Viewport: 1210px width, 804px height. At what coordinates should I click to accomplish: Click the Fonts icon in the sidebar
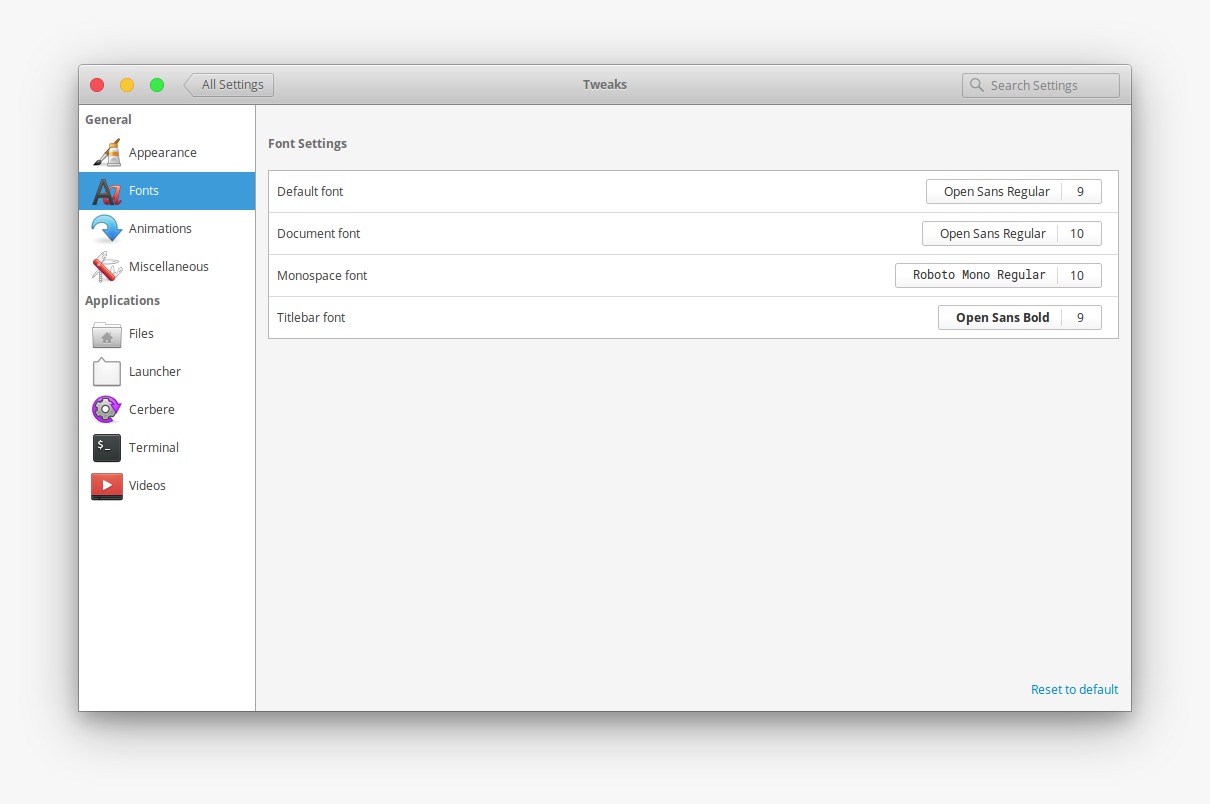click(x=105, y=190)
